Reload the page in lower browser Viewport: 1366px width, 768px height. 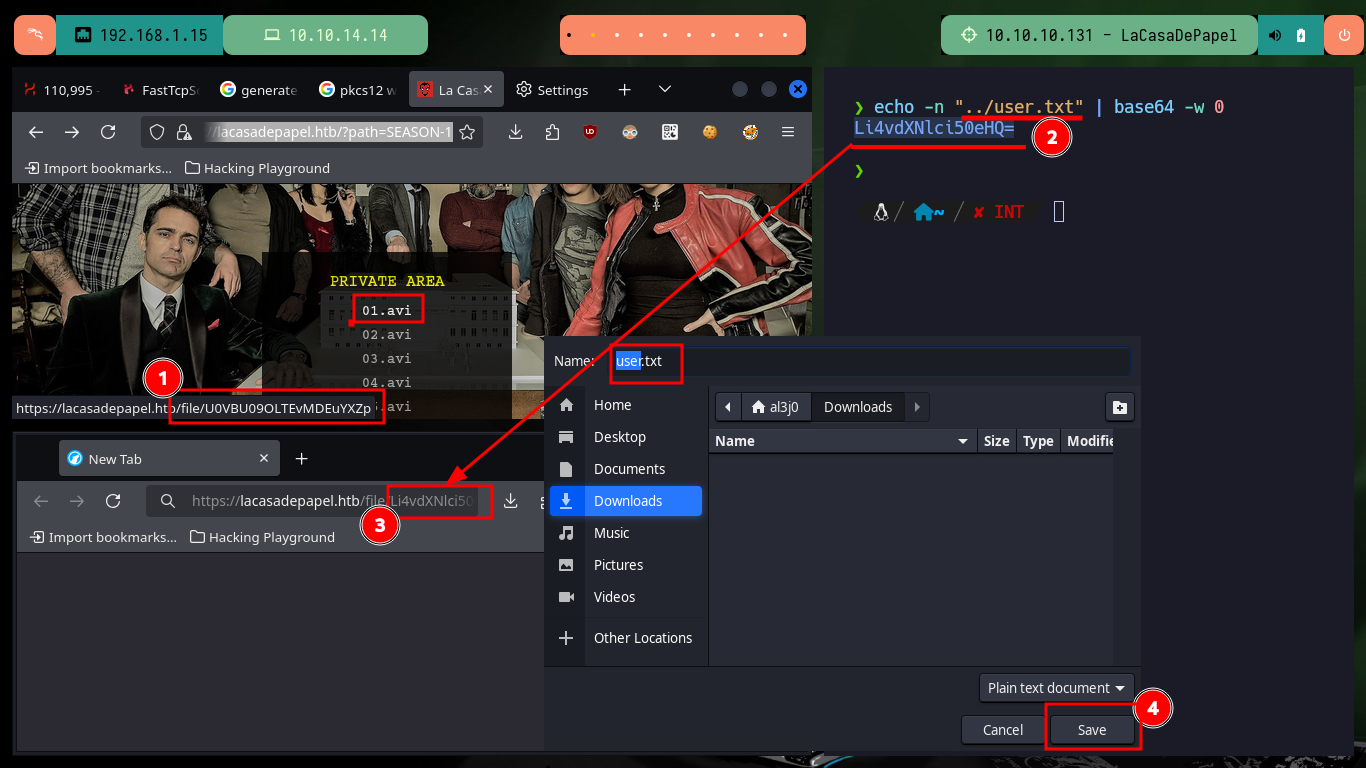point(113,501)
